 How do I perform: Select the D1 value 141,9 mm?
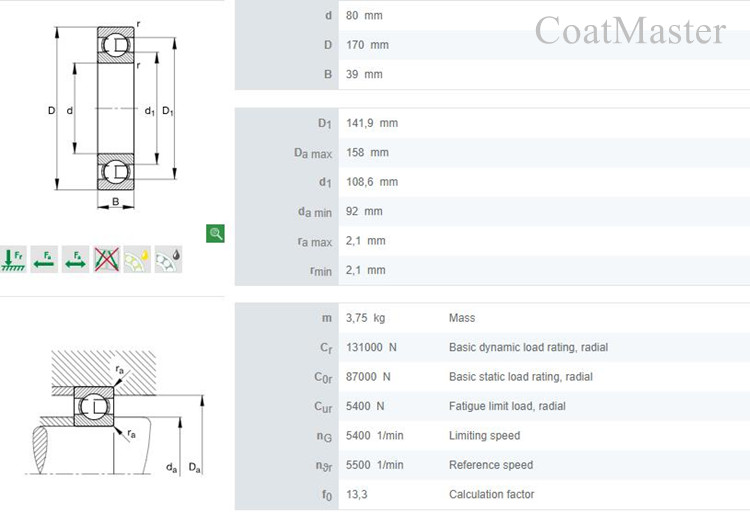pos(372,123)
